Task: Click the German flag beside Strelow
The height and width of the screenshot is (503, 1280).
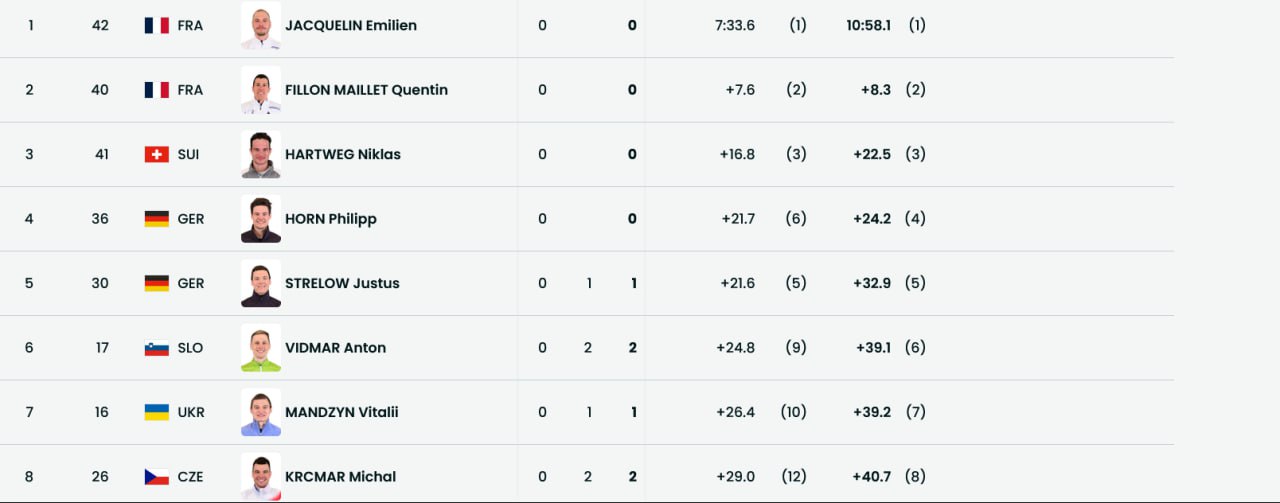Action: point(157,283)
